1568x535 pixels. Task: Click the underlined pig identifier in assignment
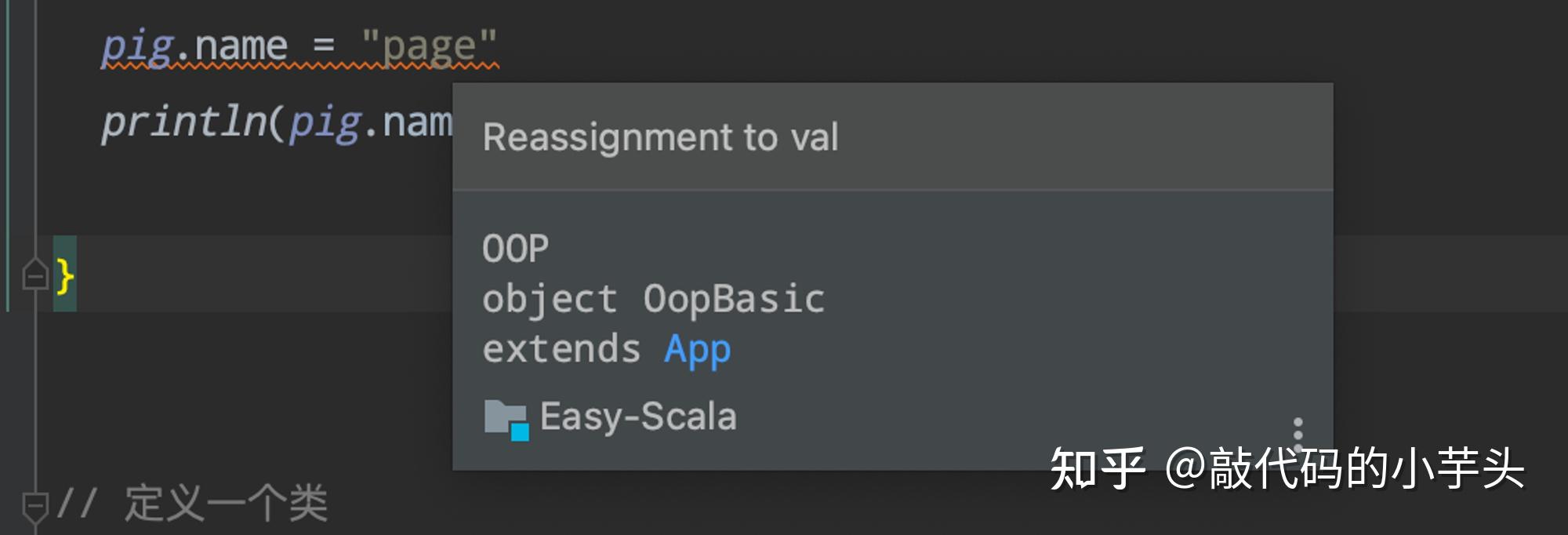(136, 45)
